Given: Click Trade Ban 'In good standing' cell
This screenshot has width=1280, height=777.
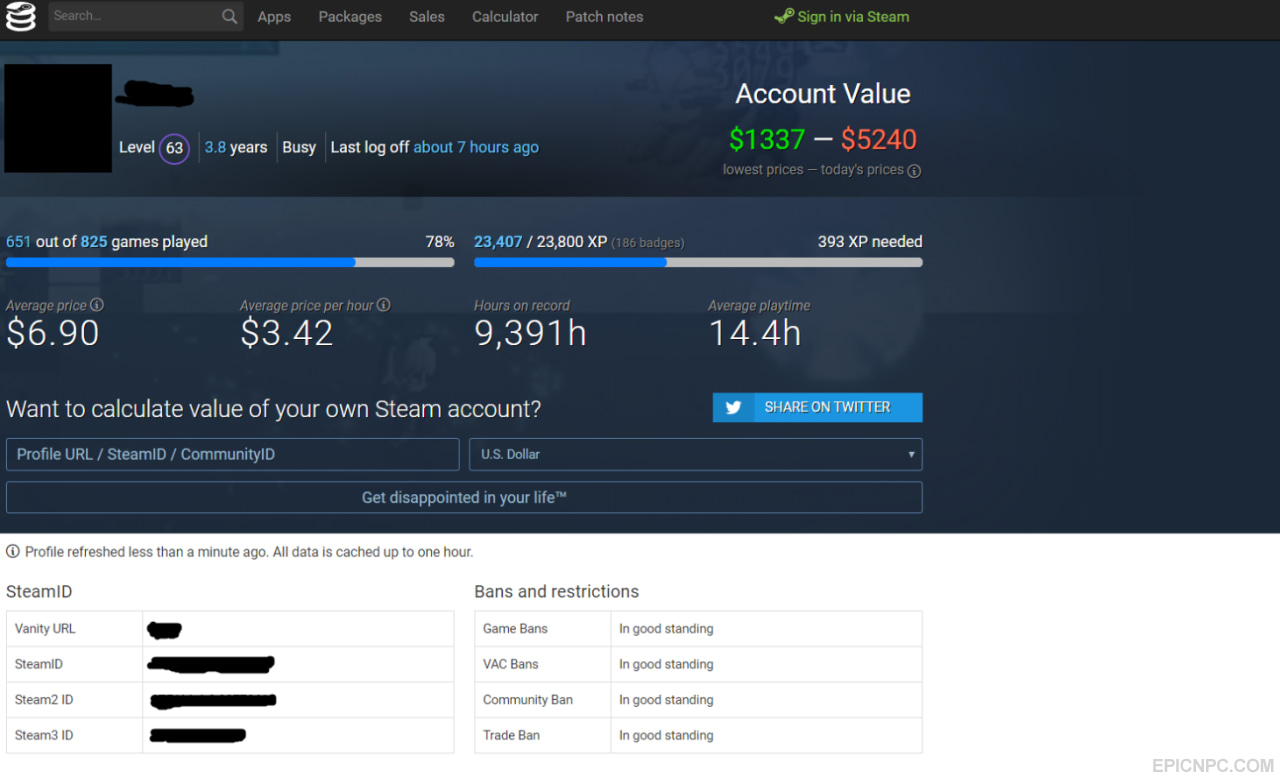Looking at the screenshot, I should [766, 735].
